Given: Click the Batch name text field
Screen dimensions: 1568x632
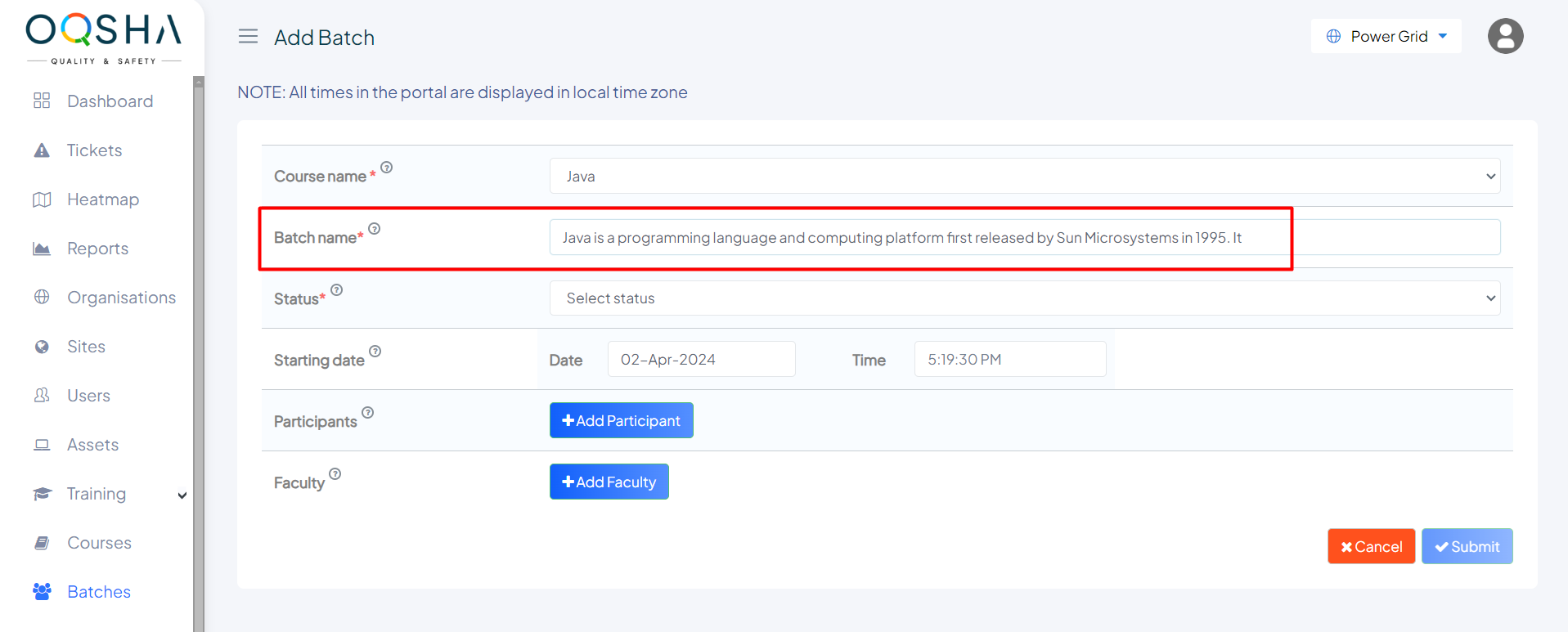Looking at the screenshot, I should 1024,238.
